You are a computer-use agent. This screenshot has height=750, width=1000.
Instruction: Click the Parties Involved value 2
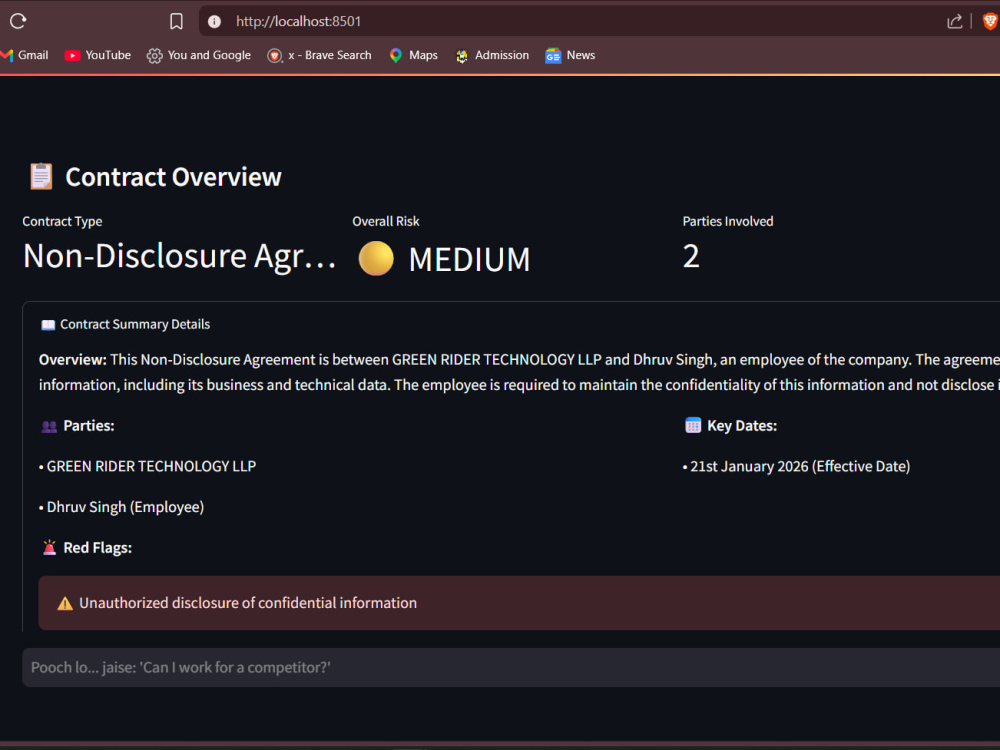point(691,256)
